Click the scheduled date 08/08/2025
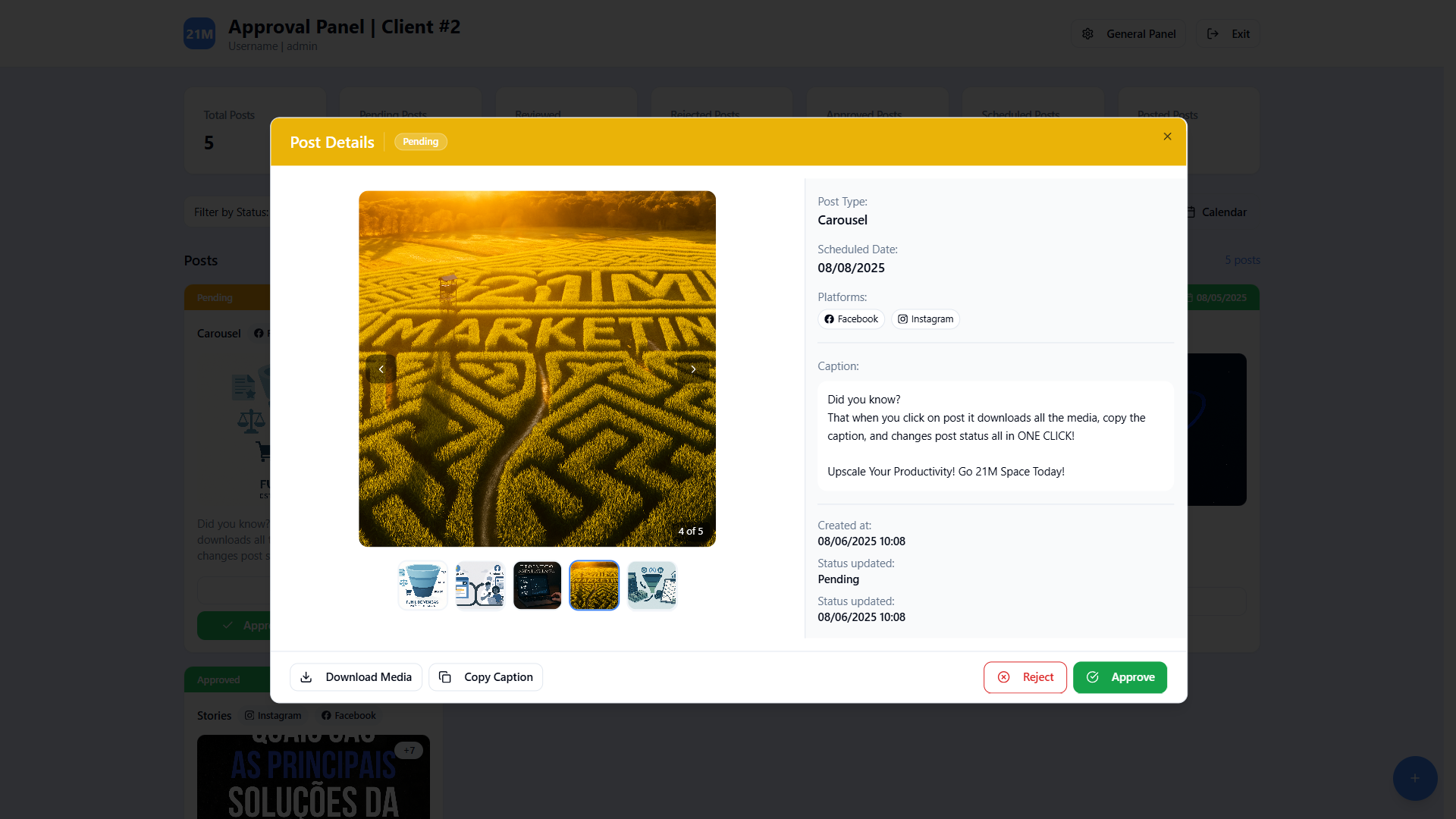The width and height of the screenshot is (1456, 819). [x=851, y=268]
